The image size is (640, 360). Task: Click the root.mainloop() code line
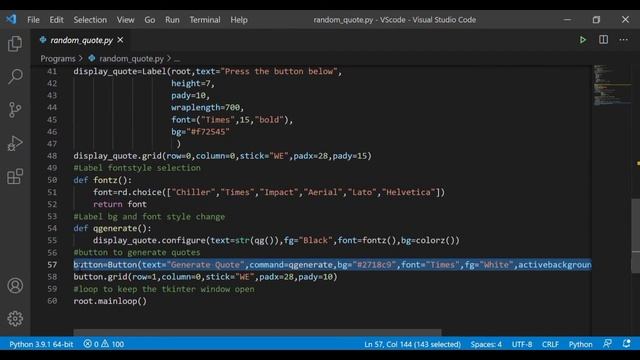pyautogui.click(x=110, y=301)
